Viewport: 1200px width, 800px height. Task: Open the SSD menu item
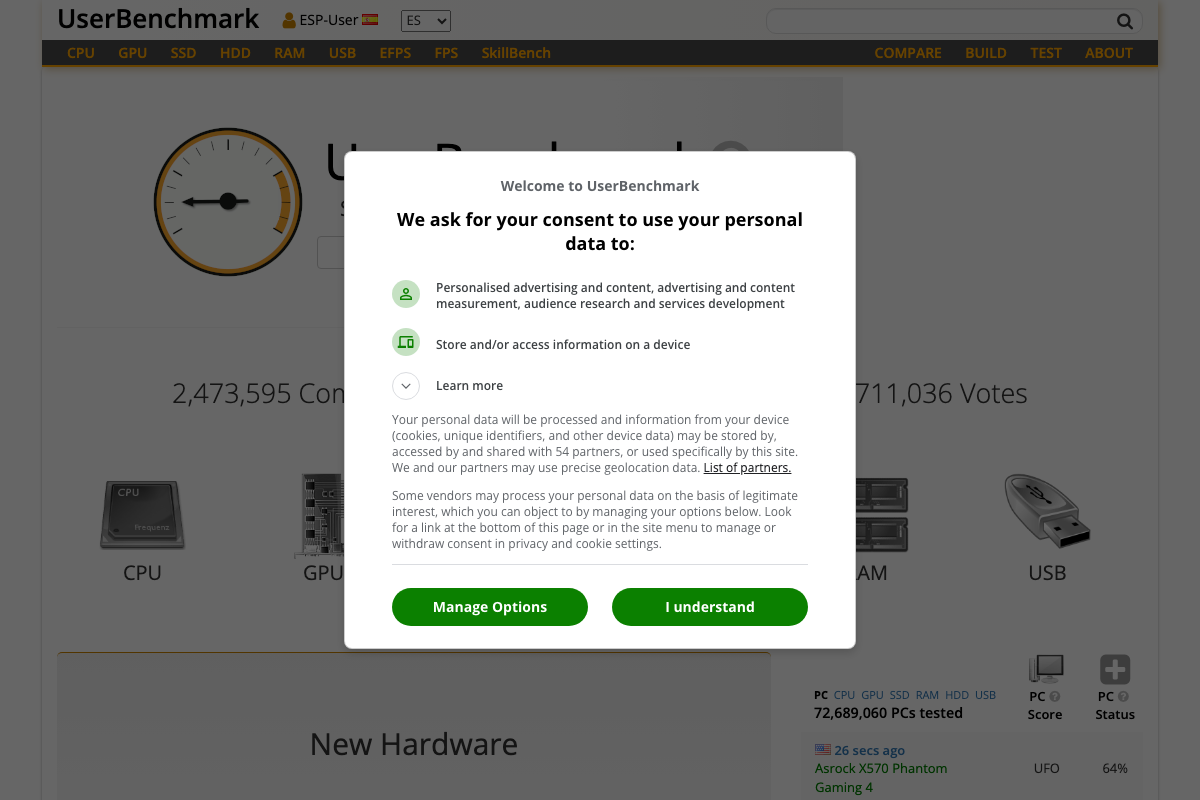click(183, 53)
